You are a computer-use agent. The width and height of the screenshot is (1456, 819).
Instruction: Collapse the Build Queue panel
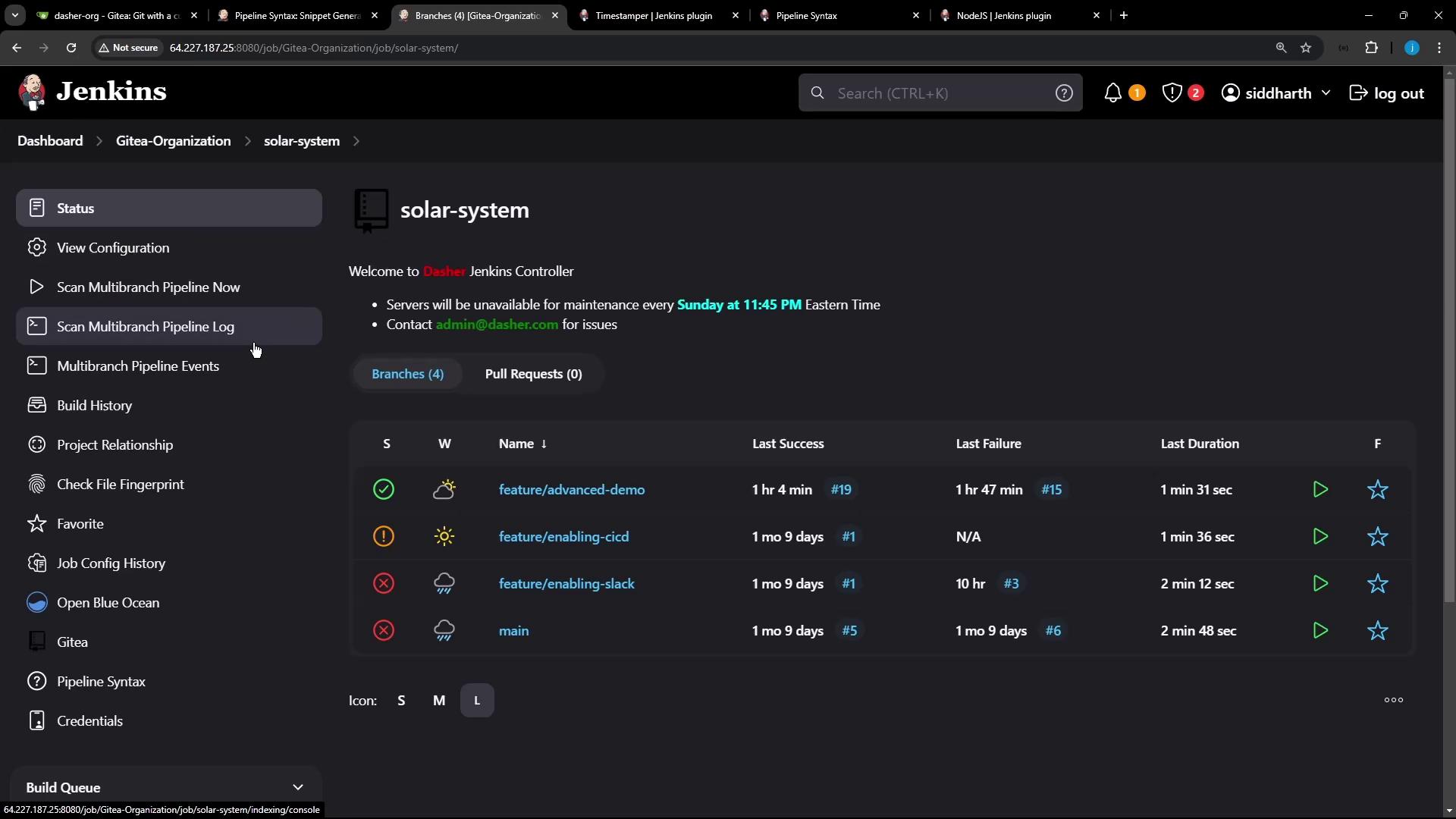point(298,788)
